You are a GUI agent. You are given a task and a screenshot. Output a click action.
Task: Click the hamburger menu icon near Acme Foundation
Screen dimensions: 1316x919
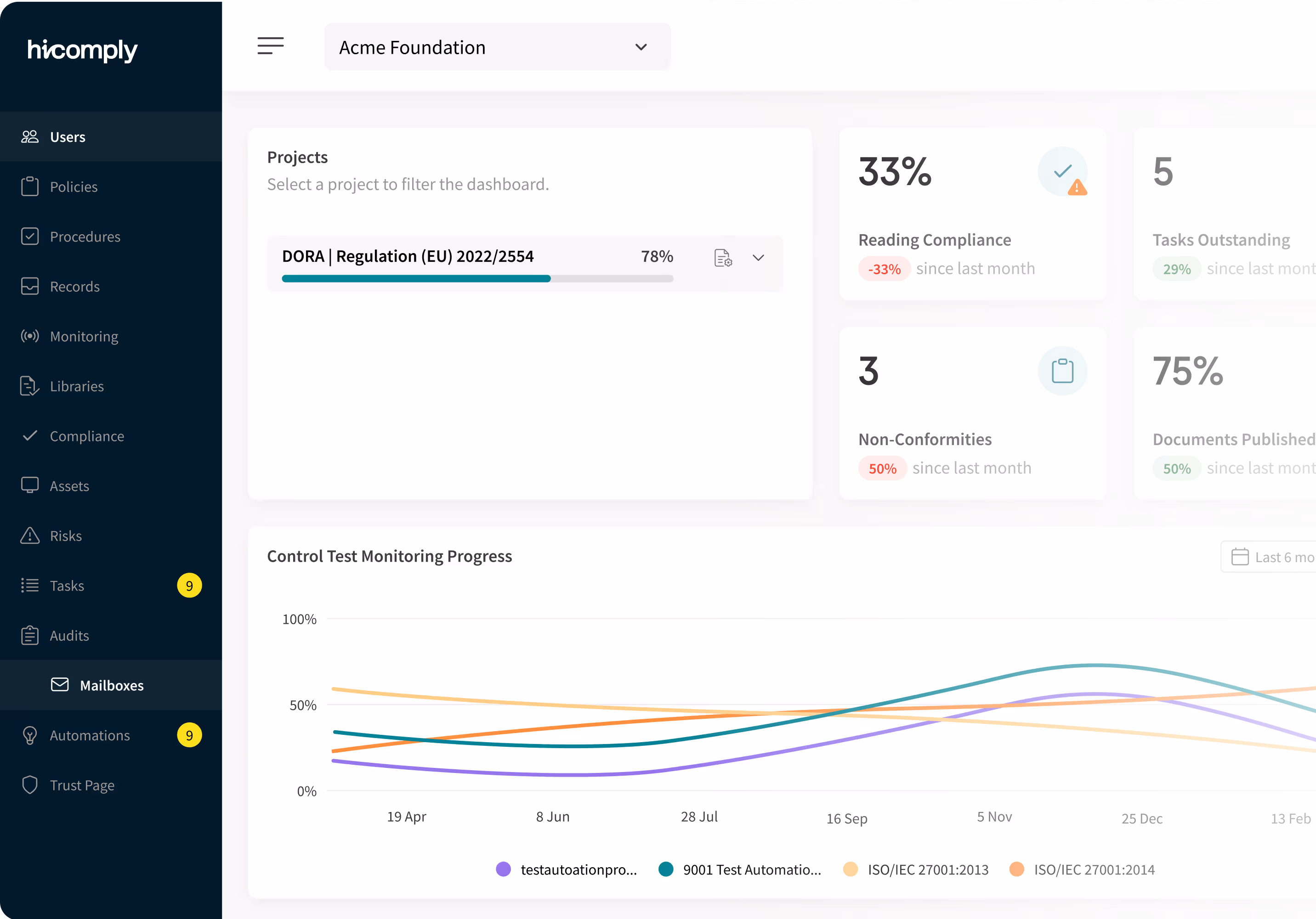[x=270, y=46]
